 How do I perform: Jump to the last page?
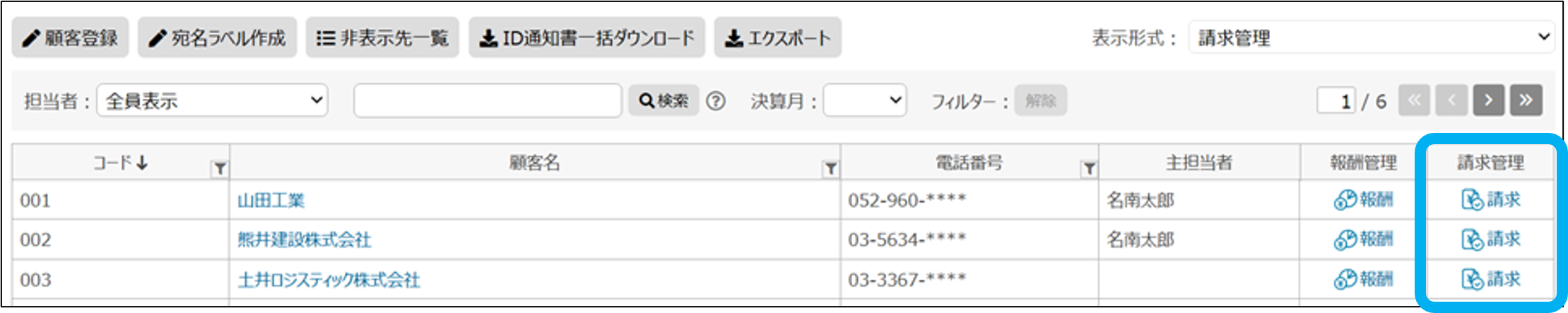pos(1526,100)
